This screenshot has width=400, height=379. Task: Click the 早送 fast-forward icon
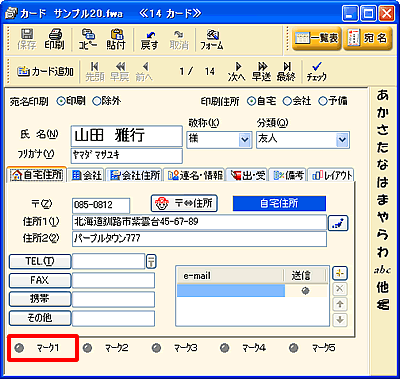point(261,71)
